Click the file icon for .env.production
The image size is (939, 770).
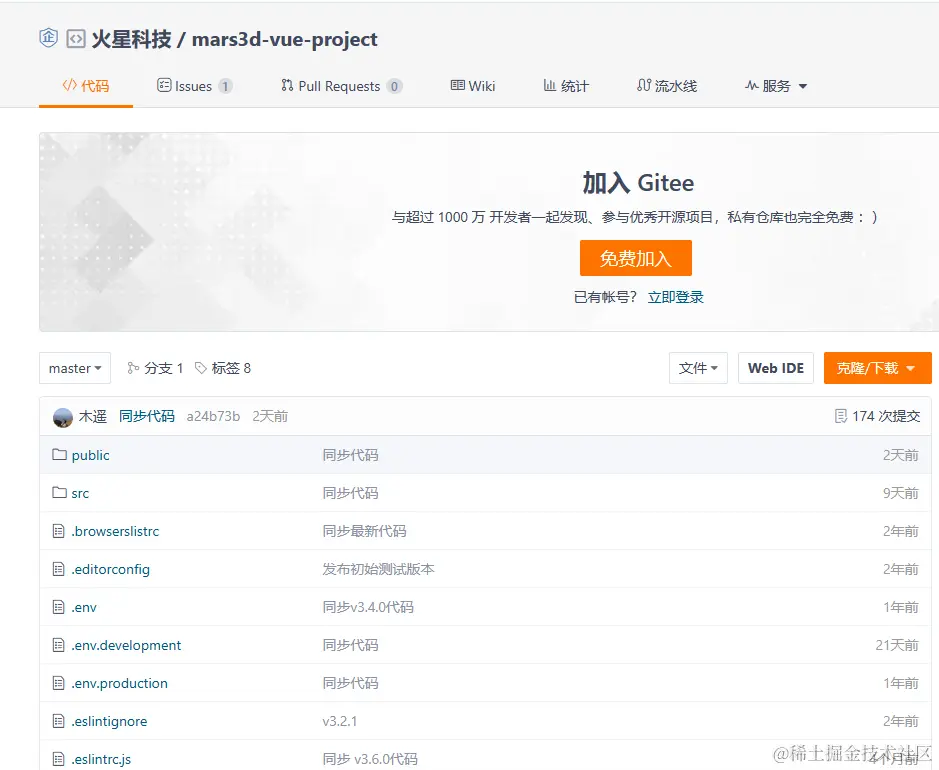(59, 683)
